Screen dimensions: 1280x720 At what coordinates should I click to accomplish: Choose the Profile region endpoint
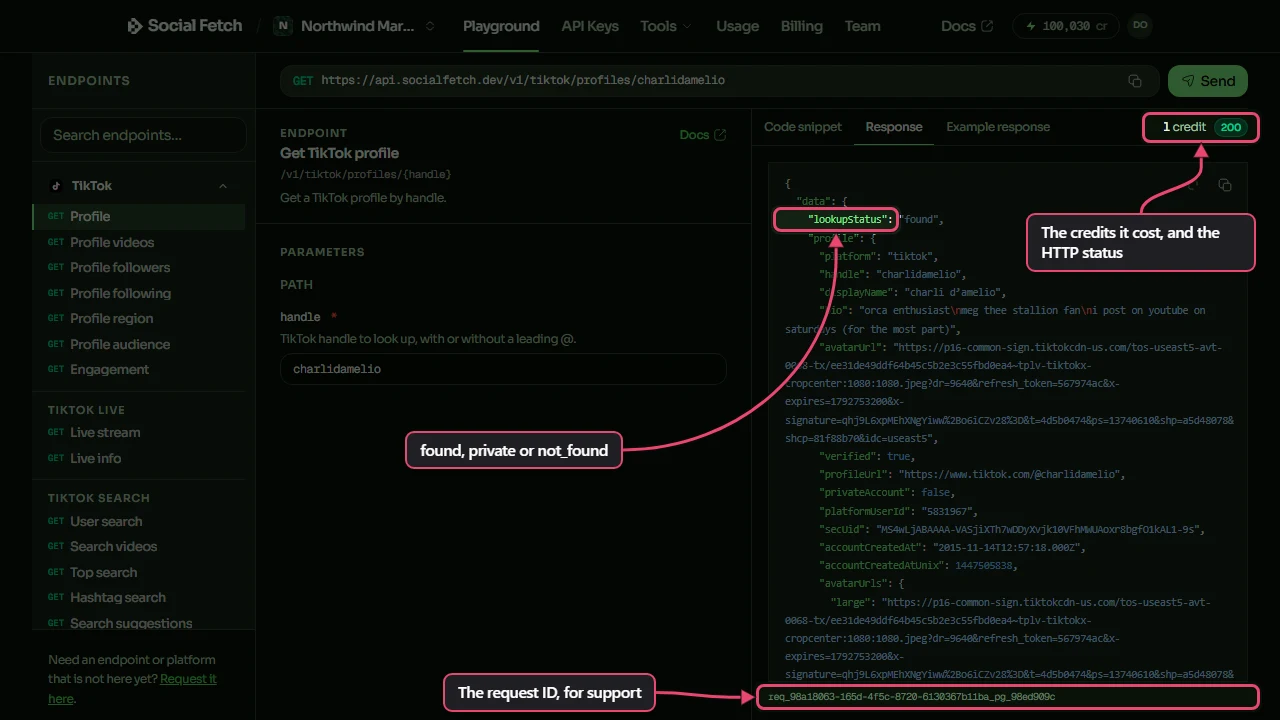coord(139,318)
